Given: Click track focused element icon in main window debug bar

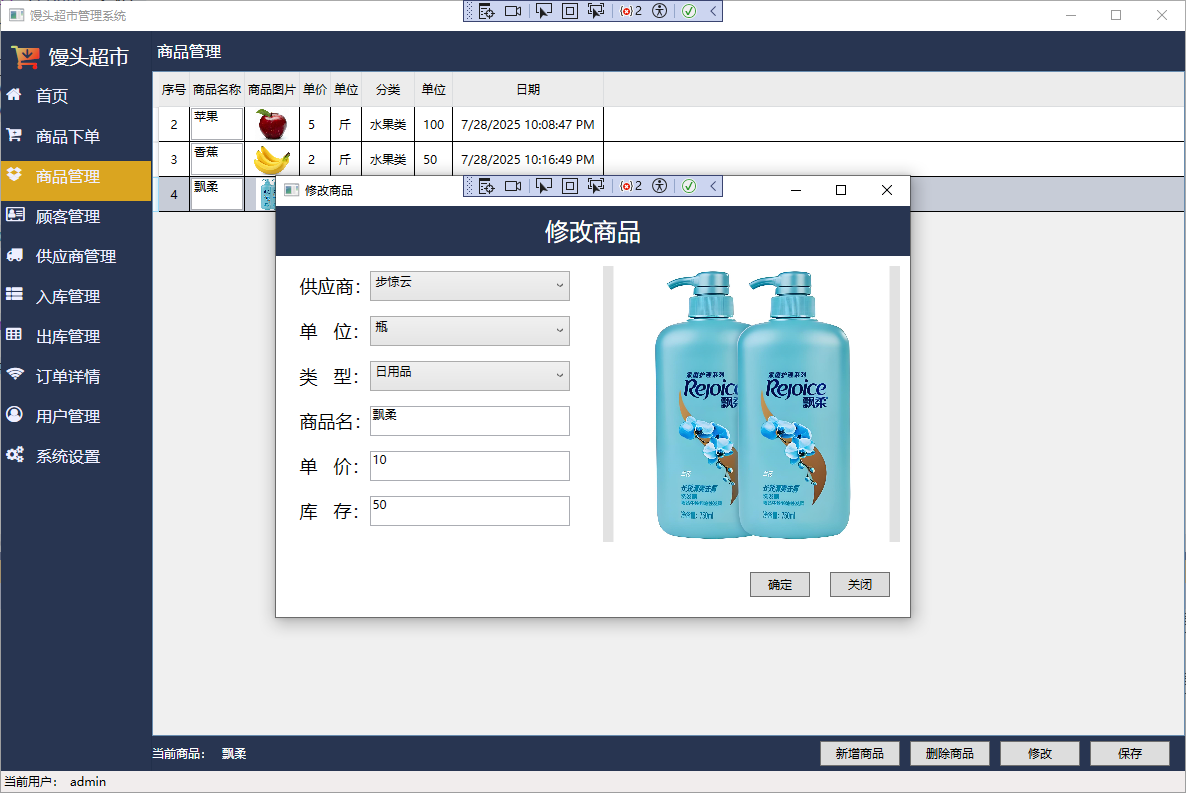Looking at the screenshot, I should 596,11.
